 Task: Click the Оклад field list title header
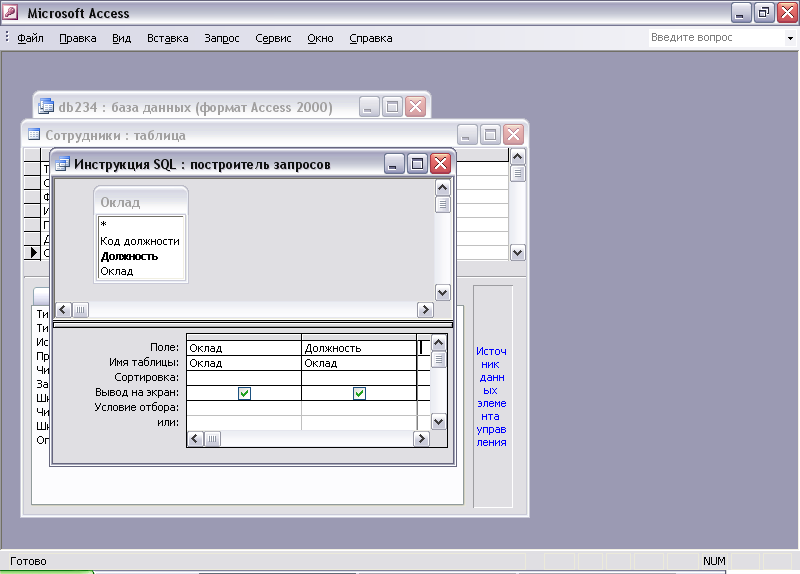coord(141,202)
